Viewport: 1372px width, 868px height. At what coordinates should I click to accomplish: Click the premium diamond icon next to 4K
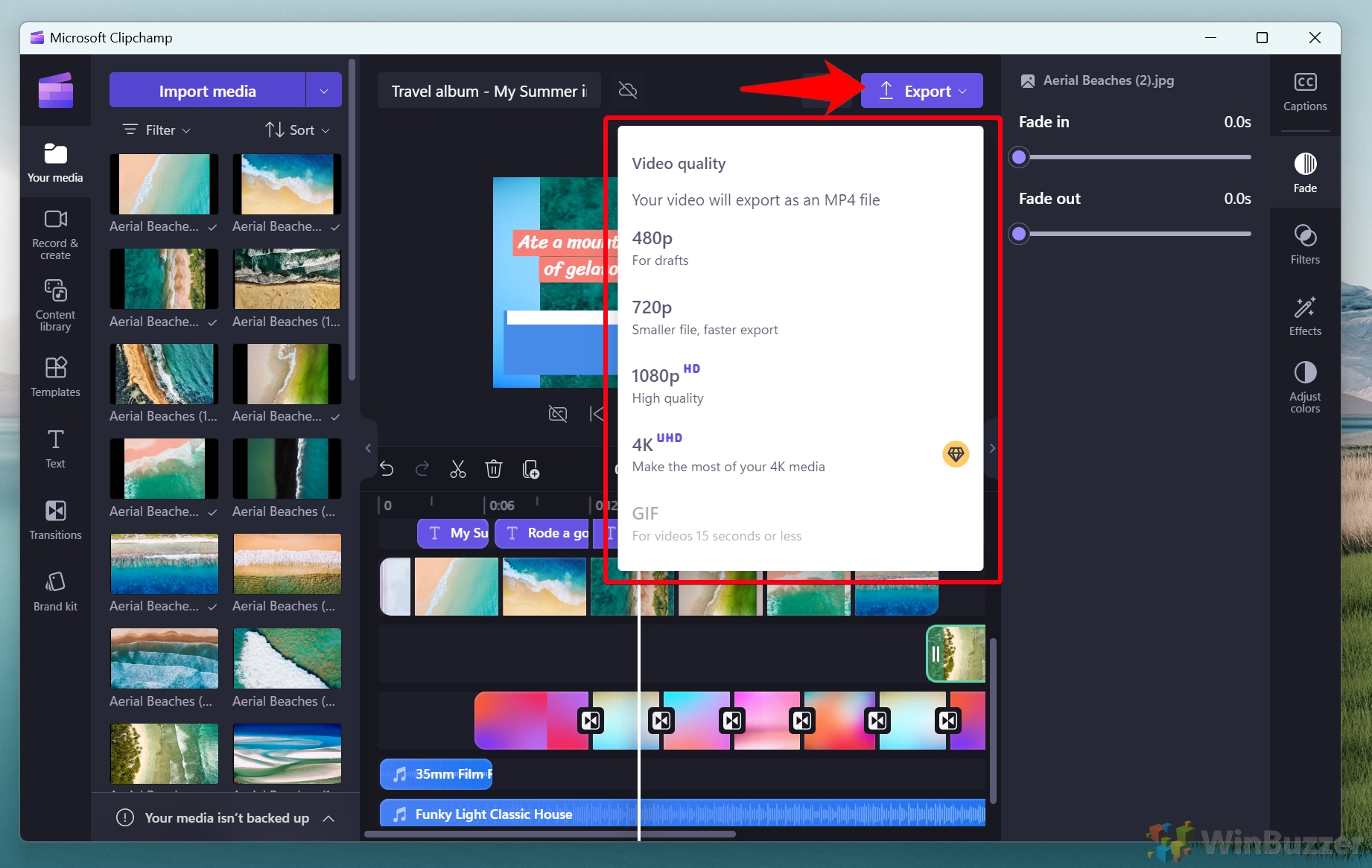(956, 454)
